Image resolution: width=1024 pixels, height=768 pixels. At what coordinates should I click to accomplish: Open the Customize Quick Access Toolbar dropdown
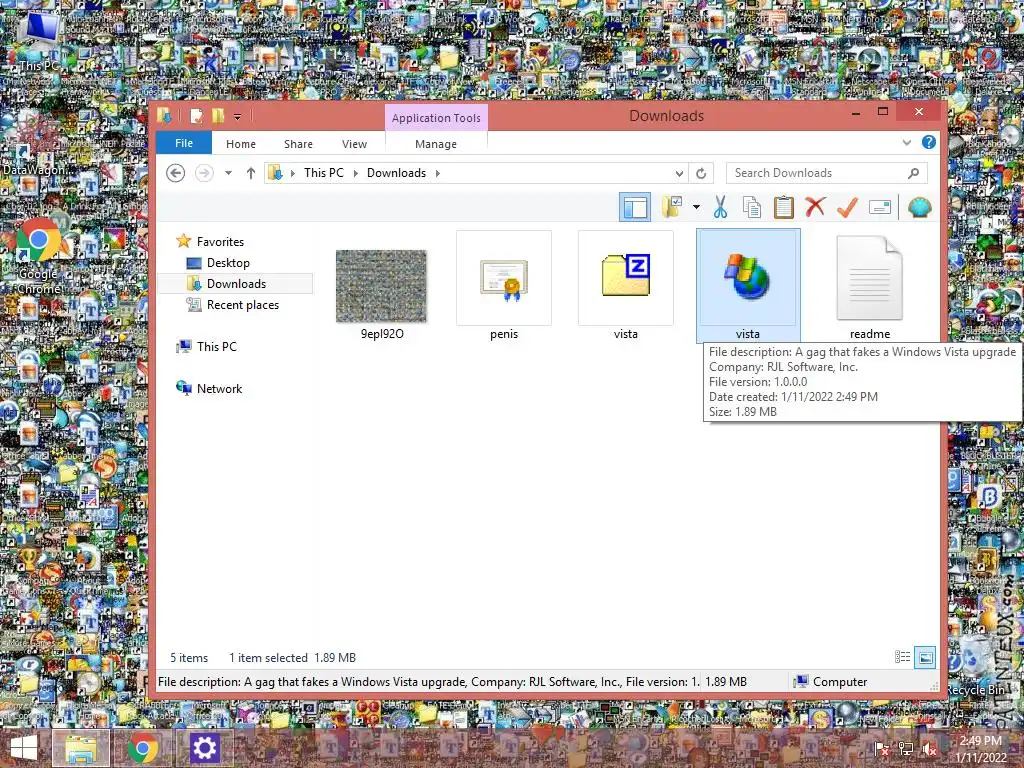click(x=238, y=117)
